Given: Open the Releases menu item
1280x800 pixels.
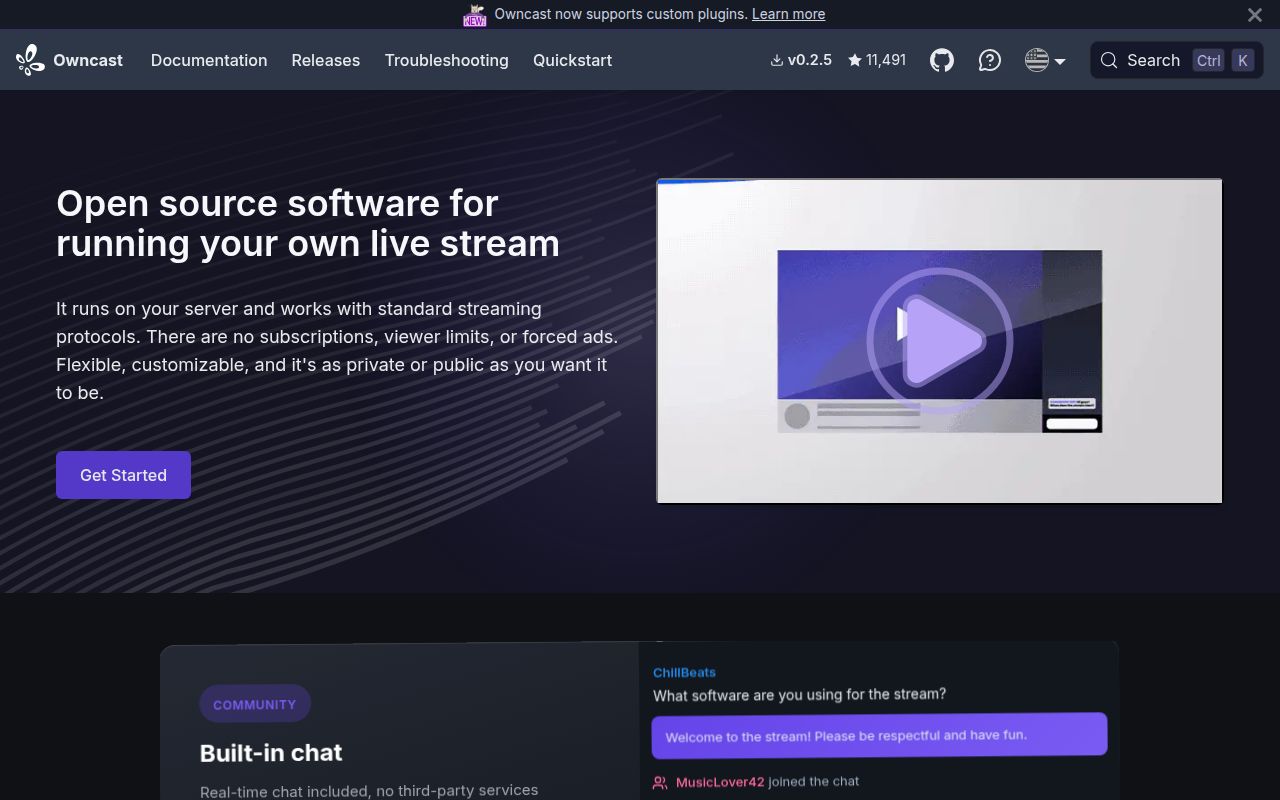Looking at the screenshot, I should [x=326, y=60].
